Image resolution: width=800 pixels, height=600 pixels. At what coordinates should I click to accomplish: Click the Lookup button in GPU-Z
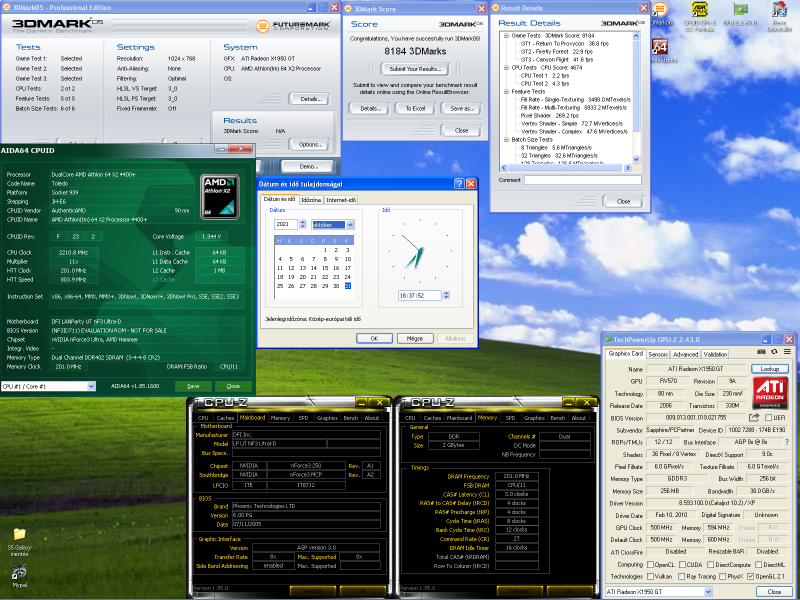click(769, 368)
